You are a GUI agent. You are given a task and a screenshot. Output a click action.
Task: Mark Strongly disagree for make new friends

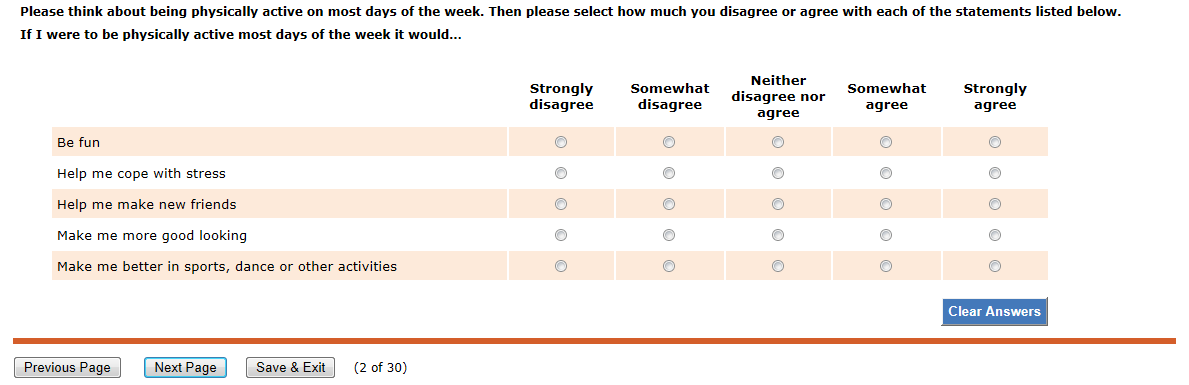(560, 204)
